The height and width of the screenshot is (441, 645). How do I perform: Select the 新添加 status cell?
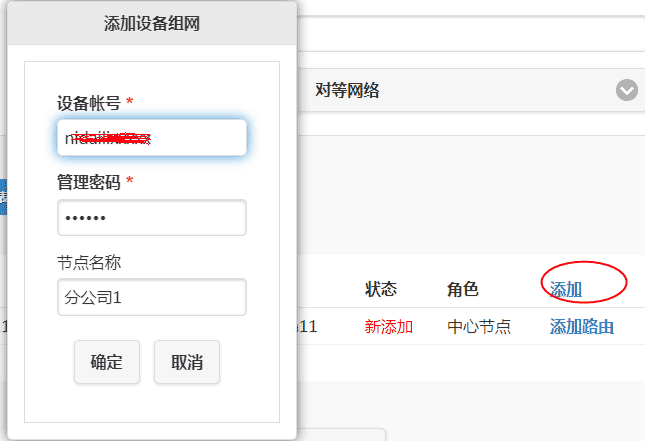coord(388,326)
